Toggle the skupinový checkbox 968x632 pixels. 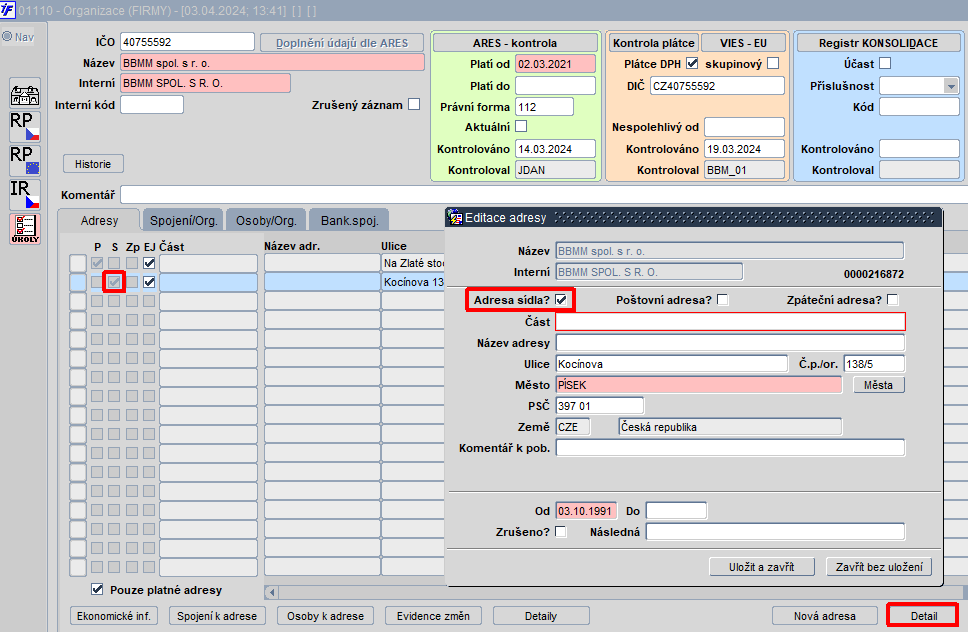coord(773,63)
